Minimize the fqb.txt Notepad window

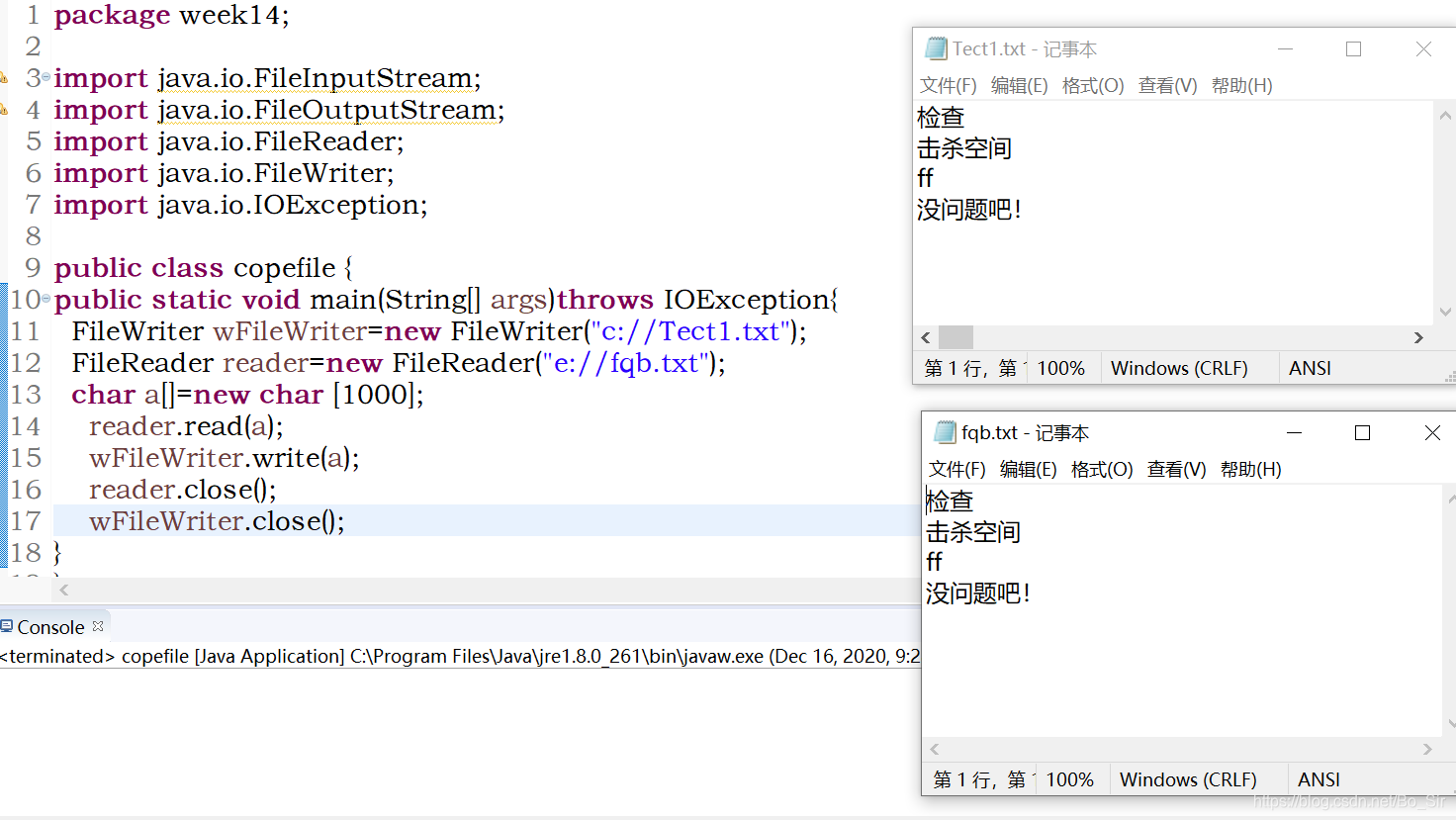1294,432
